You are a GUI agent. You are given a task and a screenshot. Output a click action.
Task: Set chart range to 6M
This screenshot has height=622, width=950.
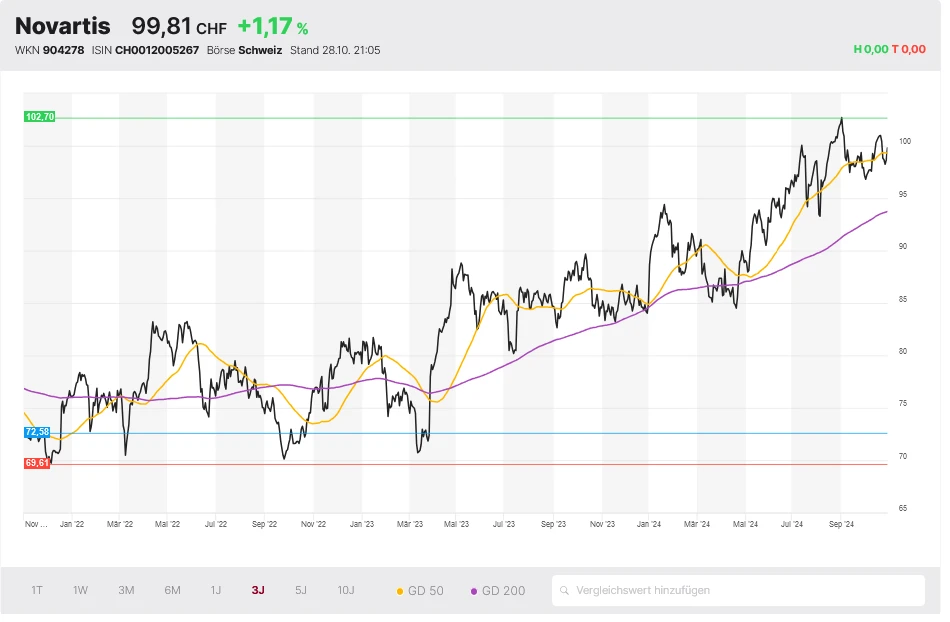[172, 590]
